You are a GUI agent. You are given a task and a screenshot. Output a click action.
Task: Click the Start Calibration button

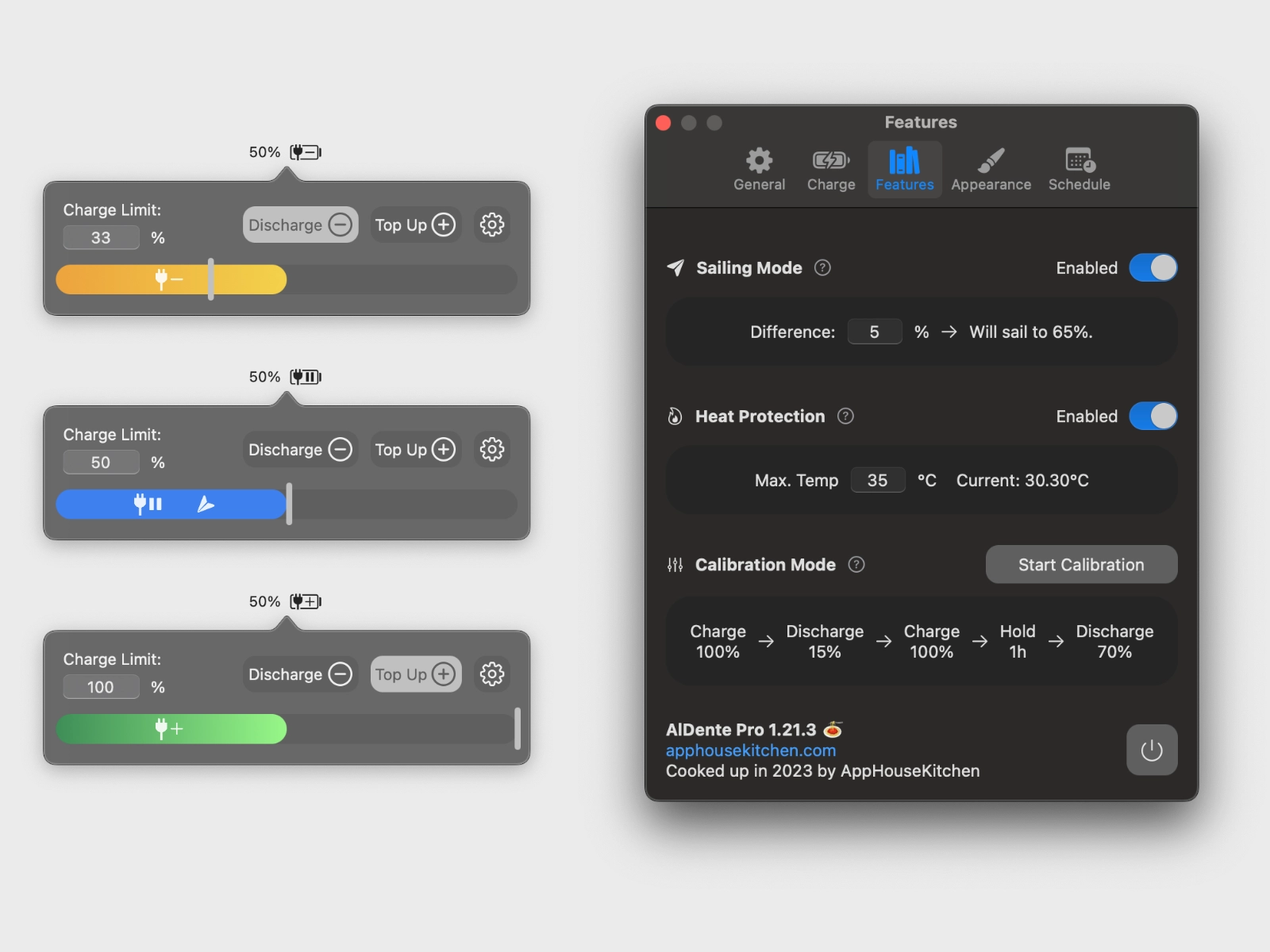[x=1081, y=565]
